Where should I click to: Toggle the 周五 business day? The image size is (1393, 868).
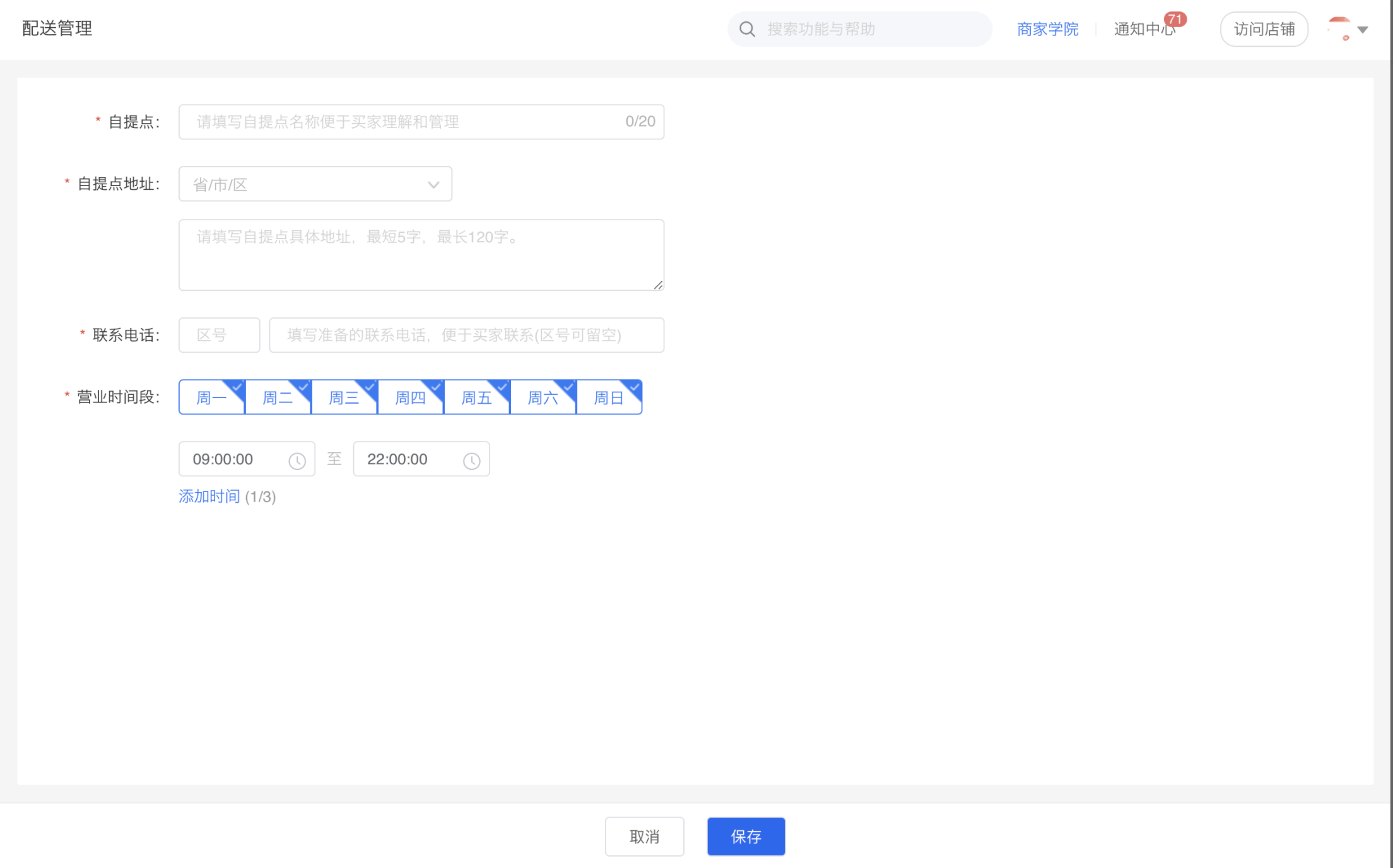click(x=477, y=397)
